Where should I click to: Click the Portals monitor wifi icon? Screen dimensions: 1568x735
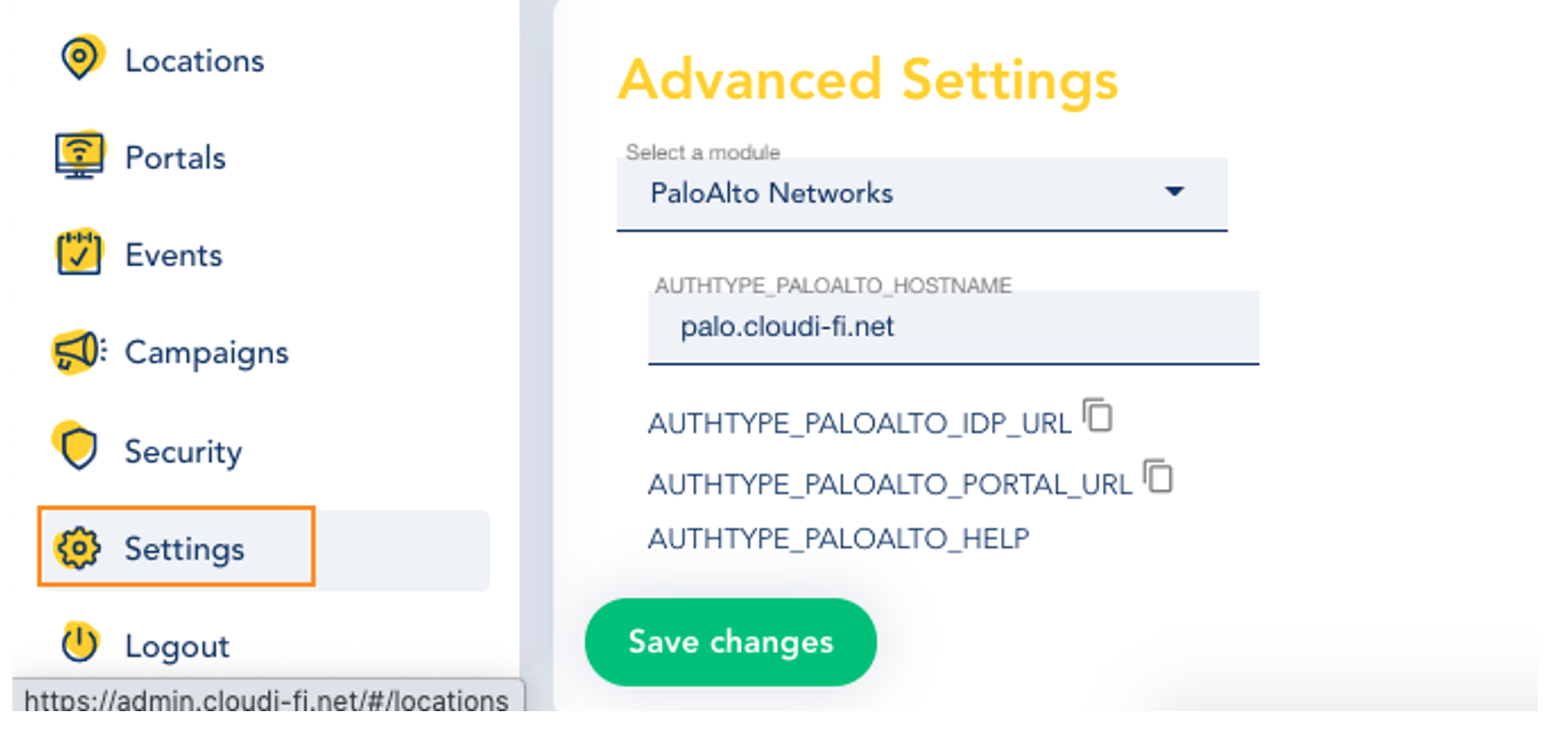79,156
